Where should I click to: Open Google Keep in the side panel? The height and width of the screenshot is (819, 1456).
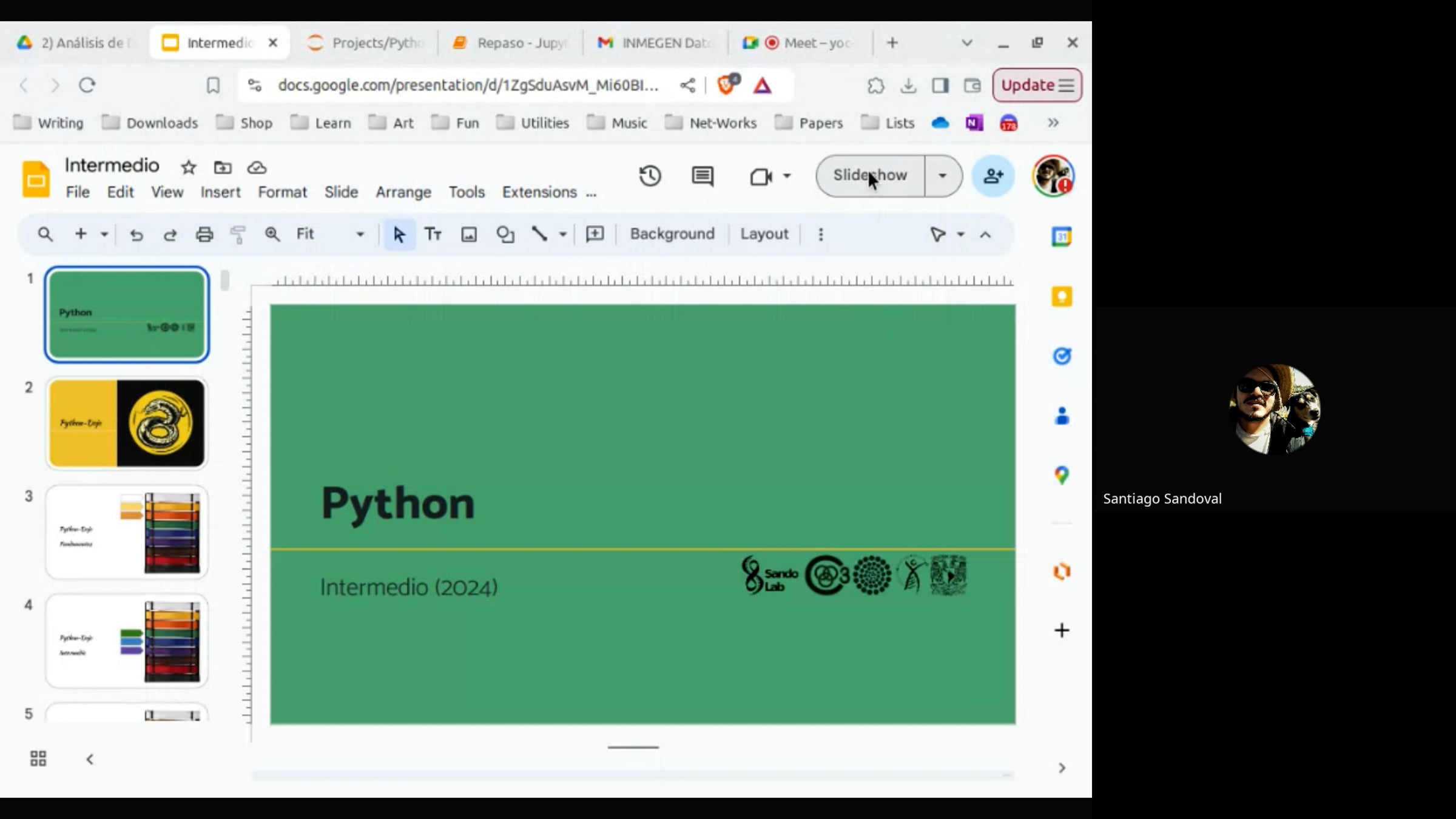coord(1060,297)
